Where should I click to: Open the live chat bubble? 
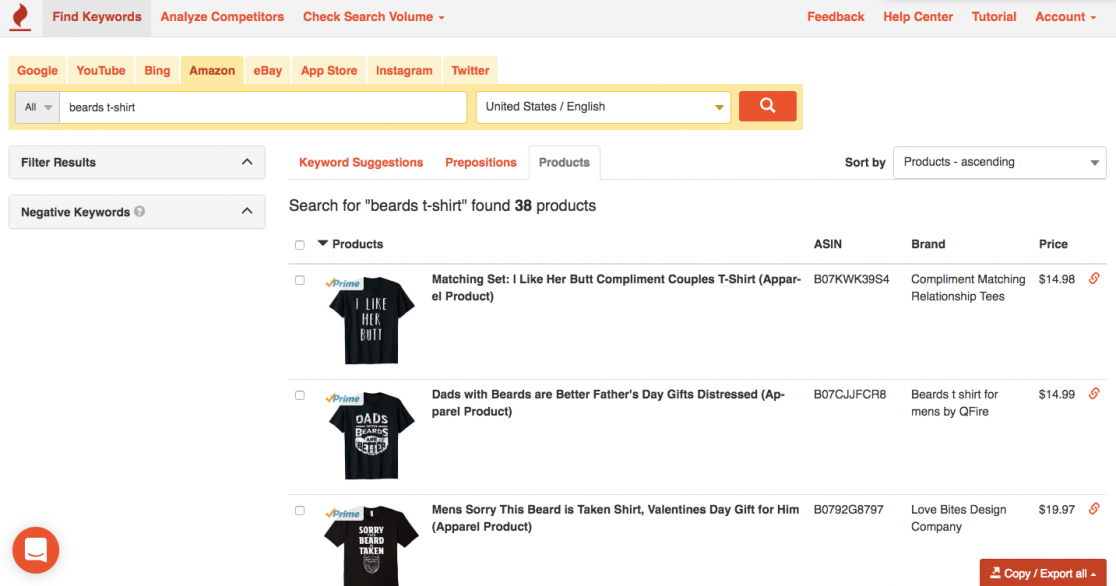tap(35, 550)
